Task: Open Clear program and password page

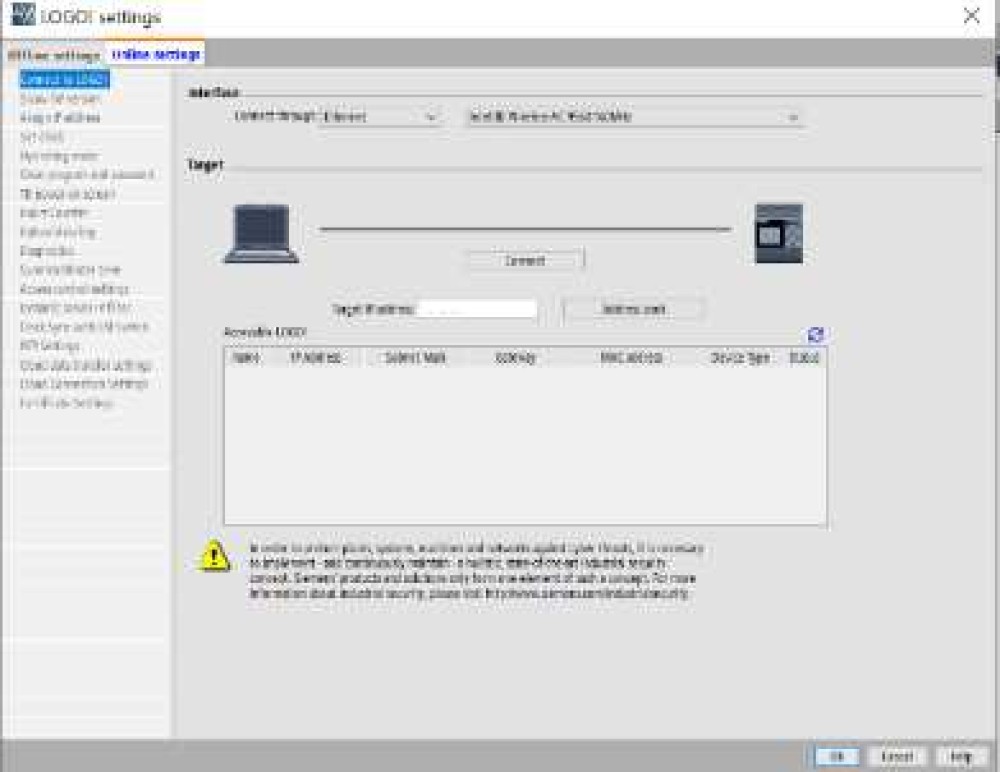Action: 87,175
